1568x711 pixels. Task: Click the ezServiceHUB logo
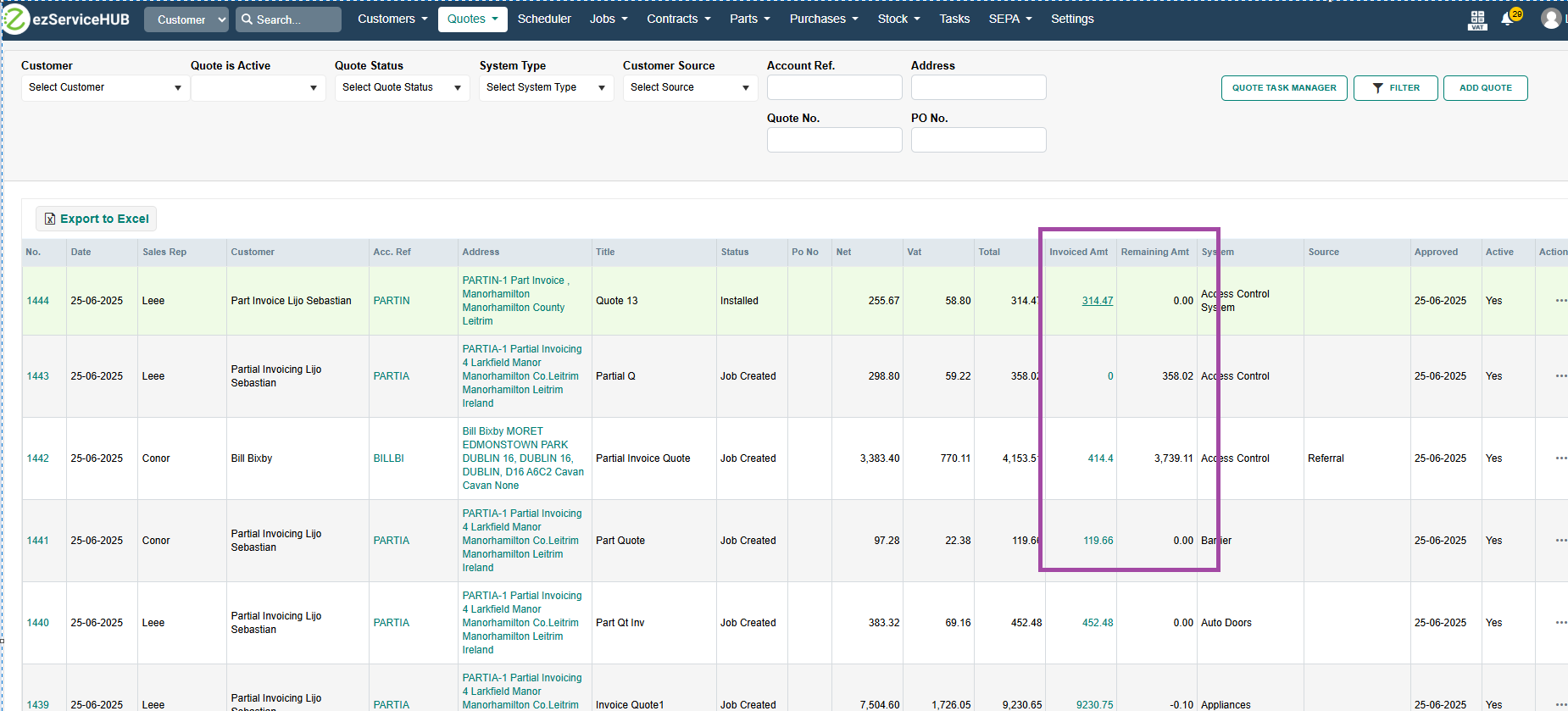point(68,19)
